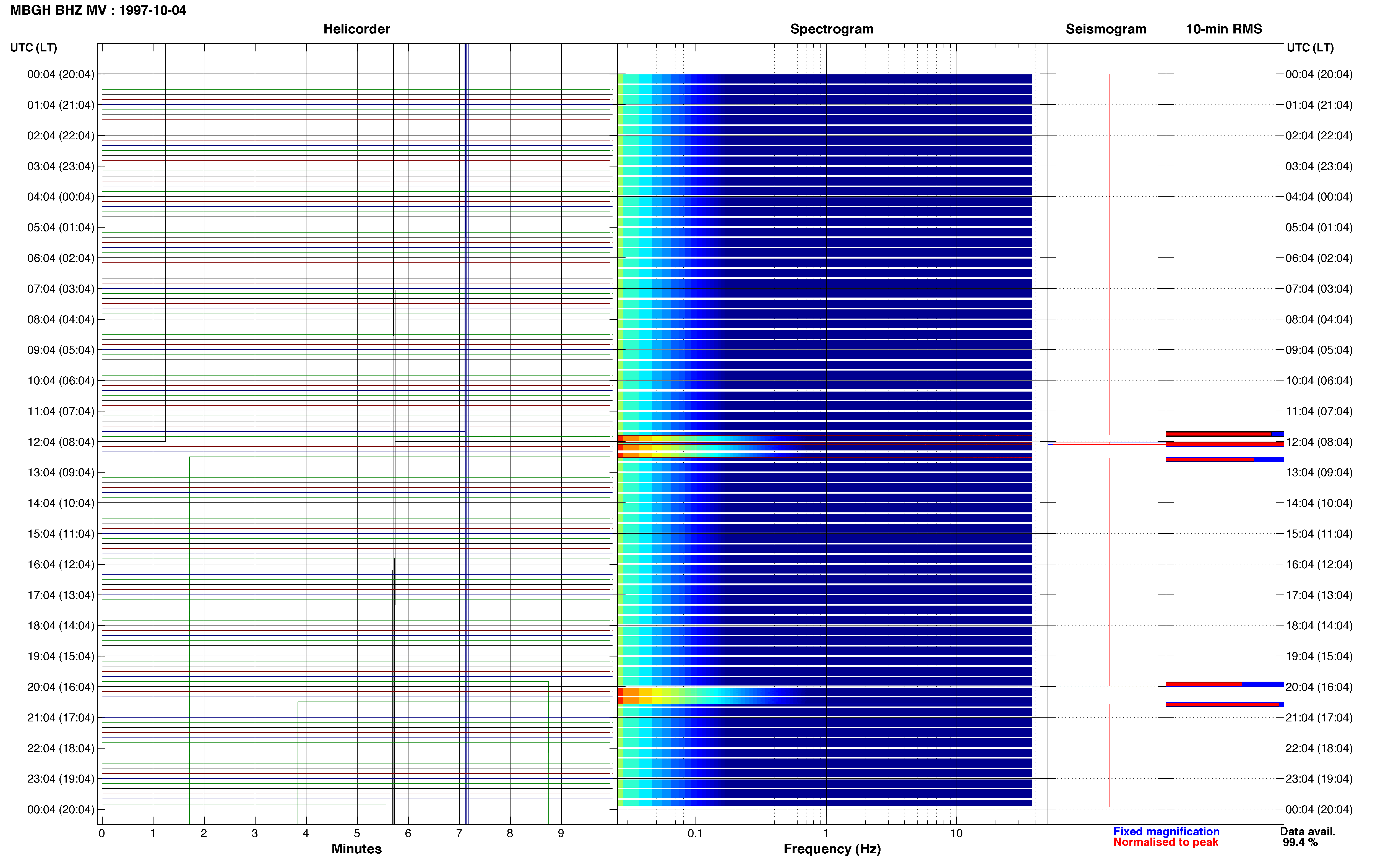Select right-axis time label 16:04 (12:04)
The width and height of the screenshot is (1388, 868).
(x=1319, y=564)
